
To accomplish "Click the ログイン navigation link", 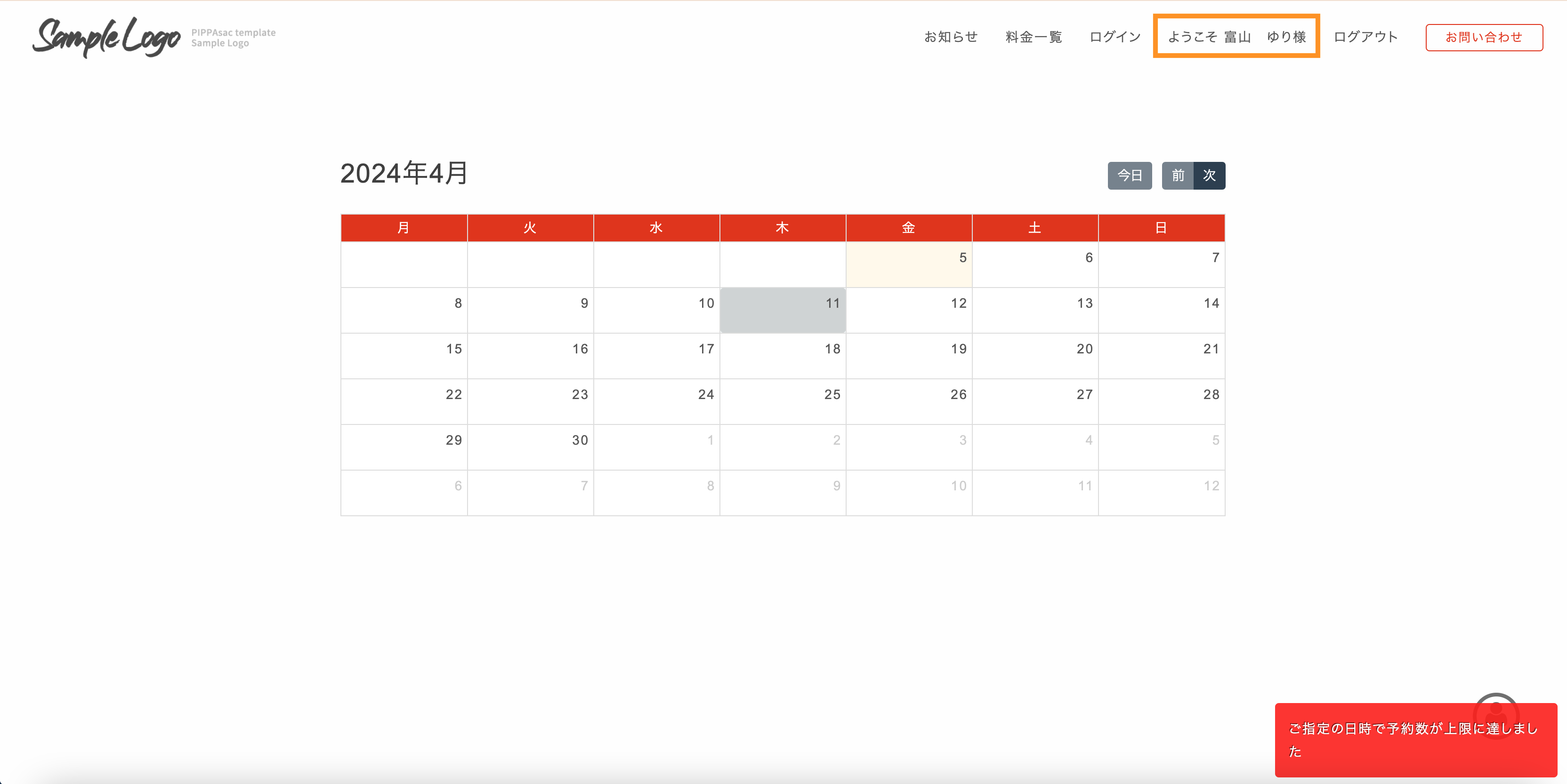I will (x=1115, y=37).
